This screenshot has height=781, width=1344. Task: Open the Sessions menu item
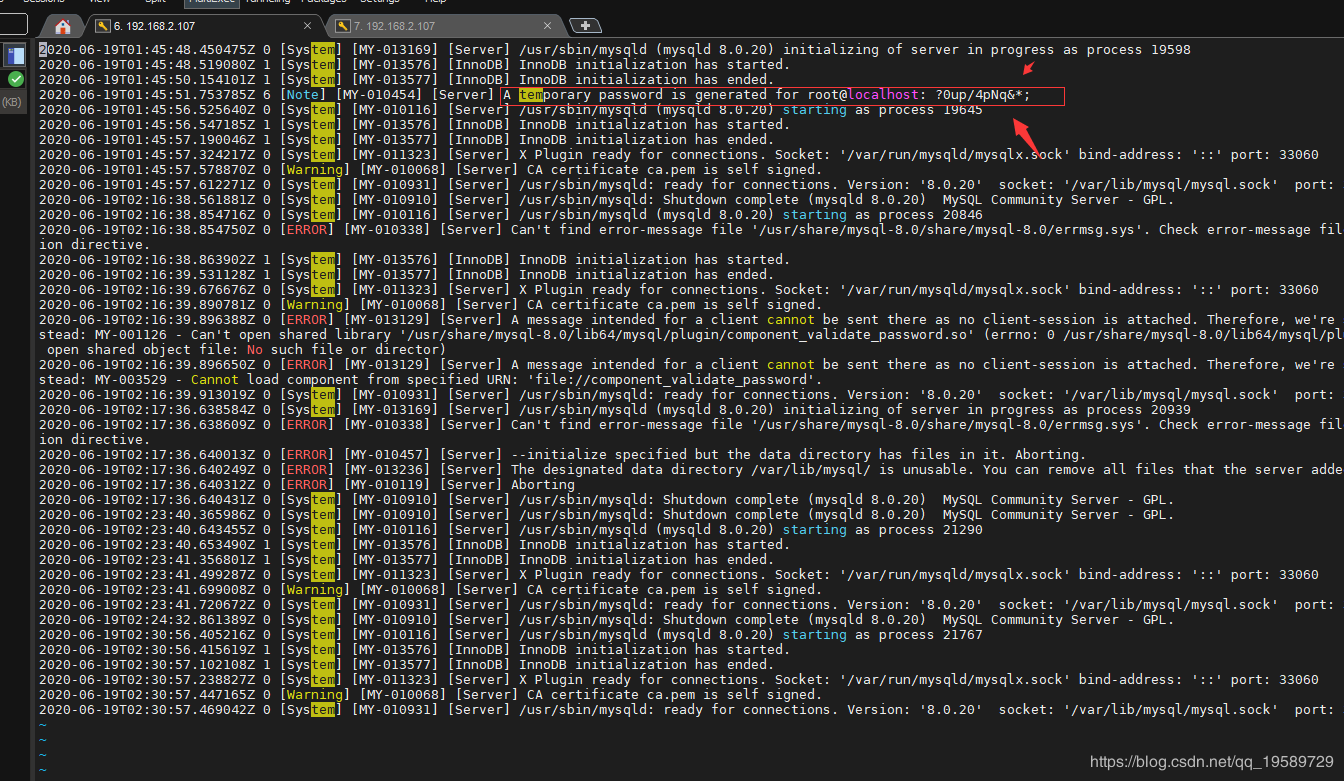coord(44,2)
